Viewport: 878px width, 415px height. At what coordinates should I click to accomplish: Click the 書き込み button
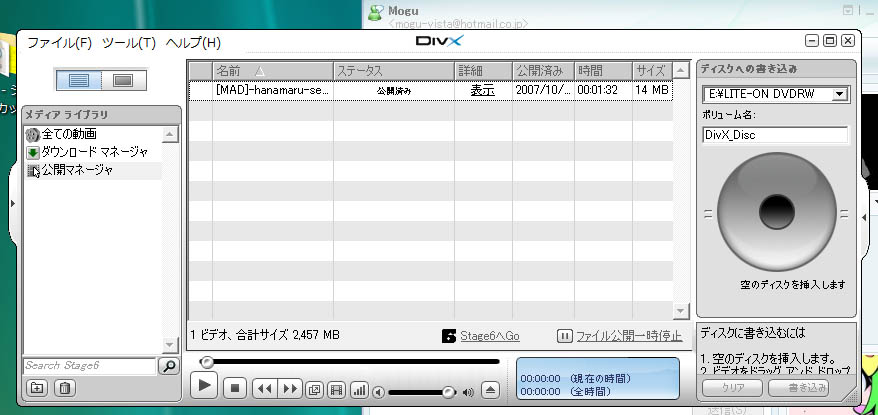798,388
